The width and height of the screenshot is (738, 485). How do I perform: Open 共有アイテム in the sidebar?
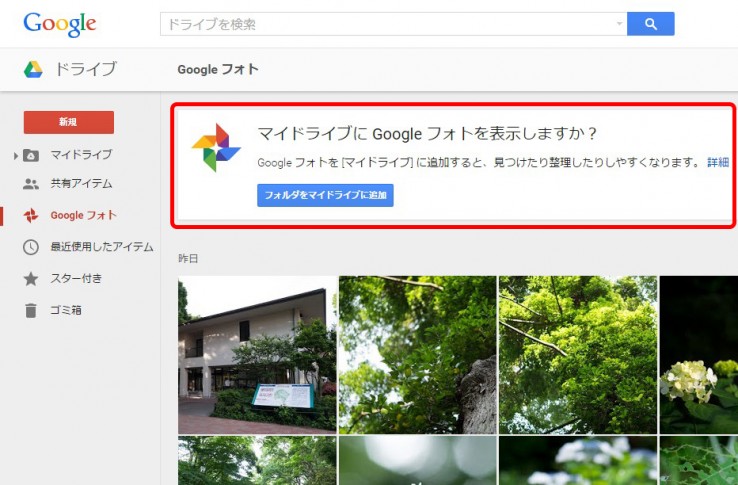pyautogui.click(x=81, y=184)
